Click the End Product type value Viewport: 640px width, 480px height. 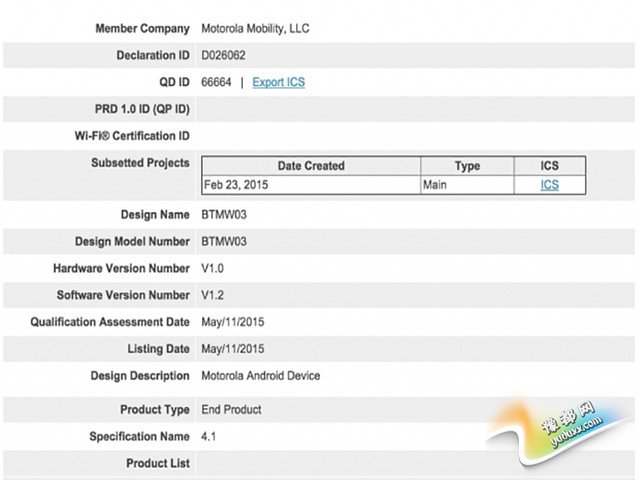(x=232, y=410)
